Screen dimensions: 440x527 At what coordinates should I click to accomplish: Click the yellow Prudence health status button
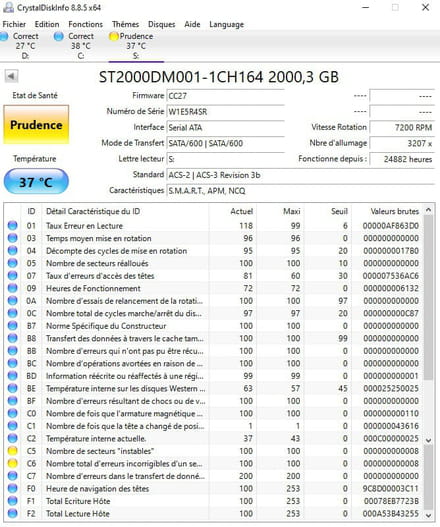tap(36, 125)
